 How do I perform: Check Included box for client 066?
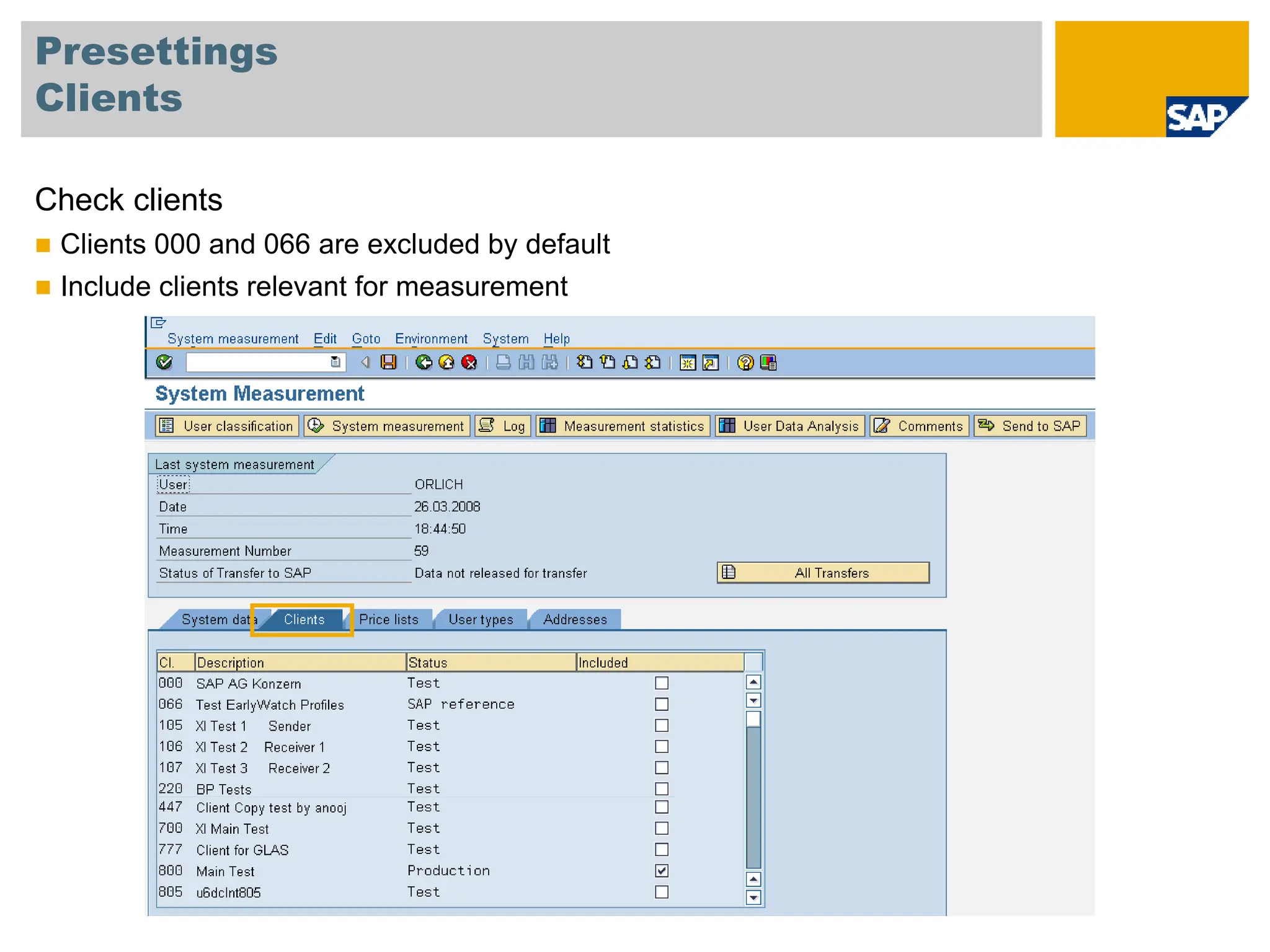[662, 704]
